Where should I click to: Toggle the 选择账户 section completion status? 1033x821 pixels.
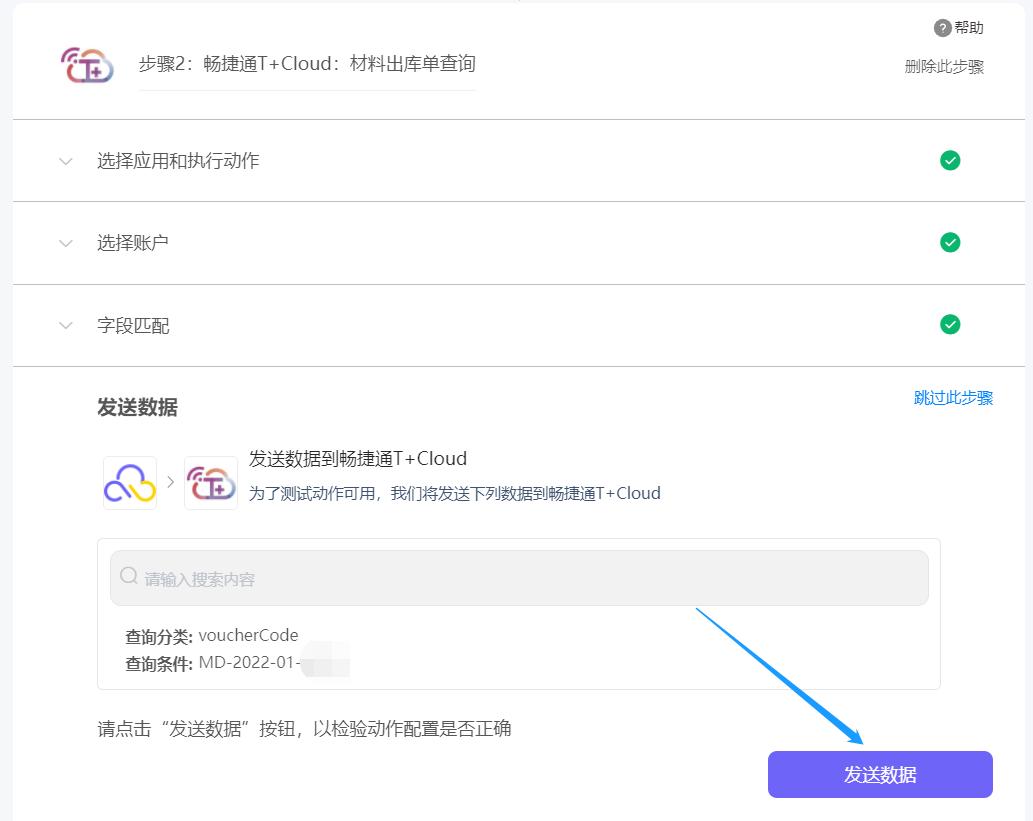pyautogui.click(x=950, y=242)
